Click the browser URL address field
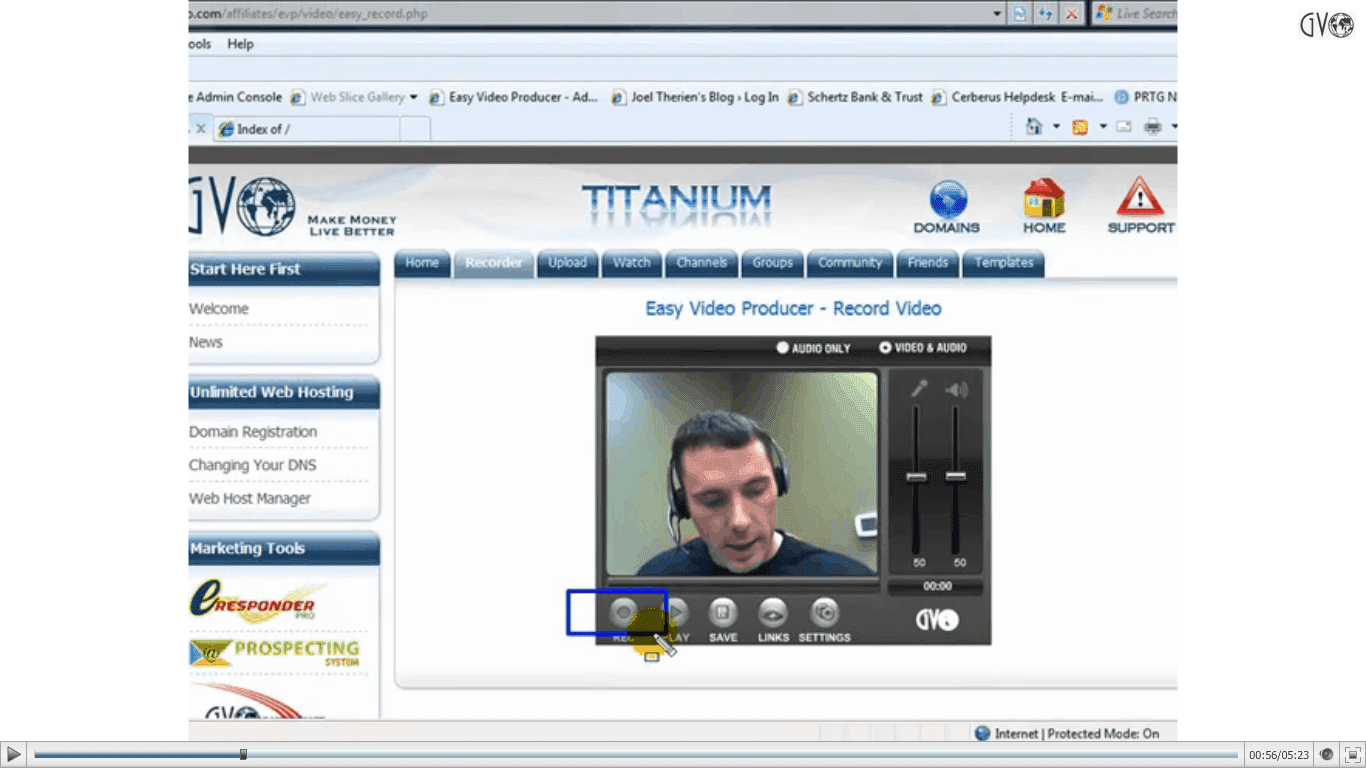This screenshot has width=1366, height=768. click(x=588, y=14)
